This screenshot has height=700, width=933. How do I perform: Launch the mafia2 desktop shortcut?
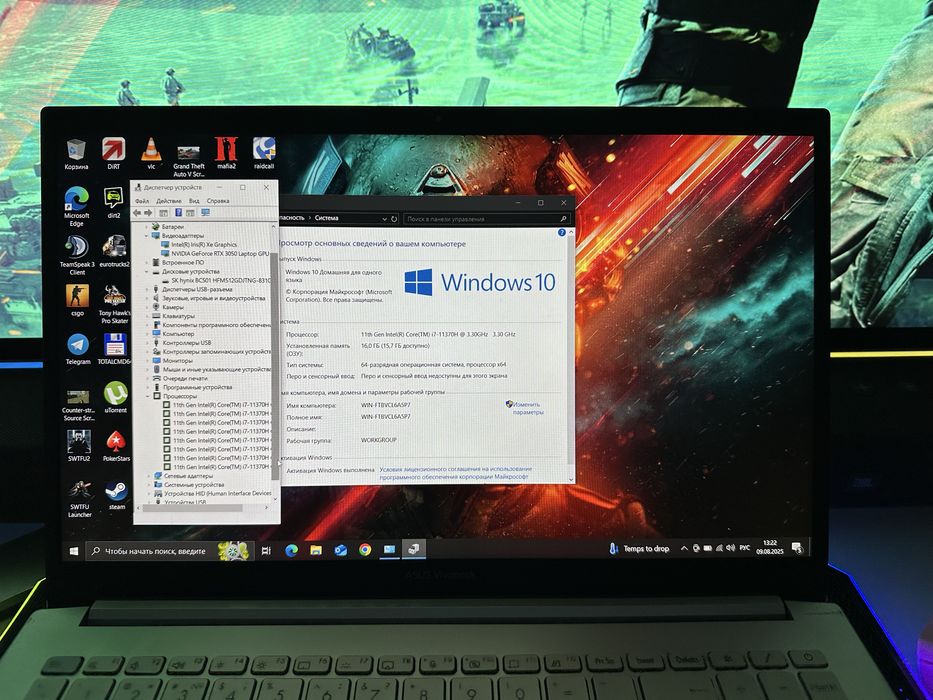[226, 154]
